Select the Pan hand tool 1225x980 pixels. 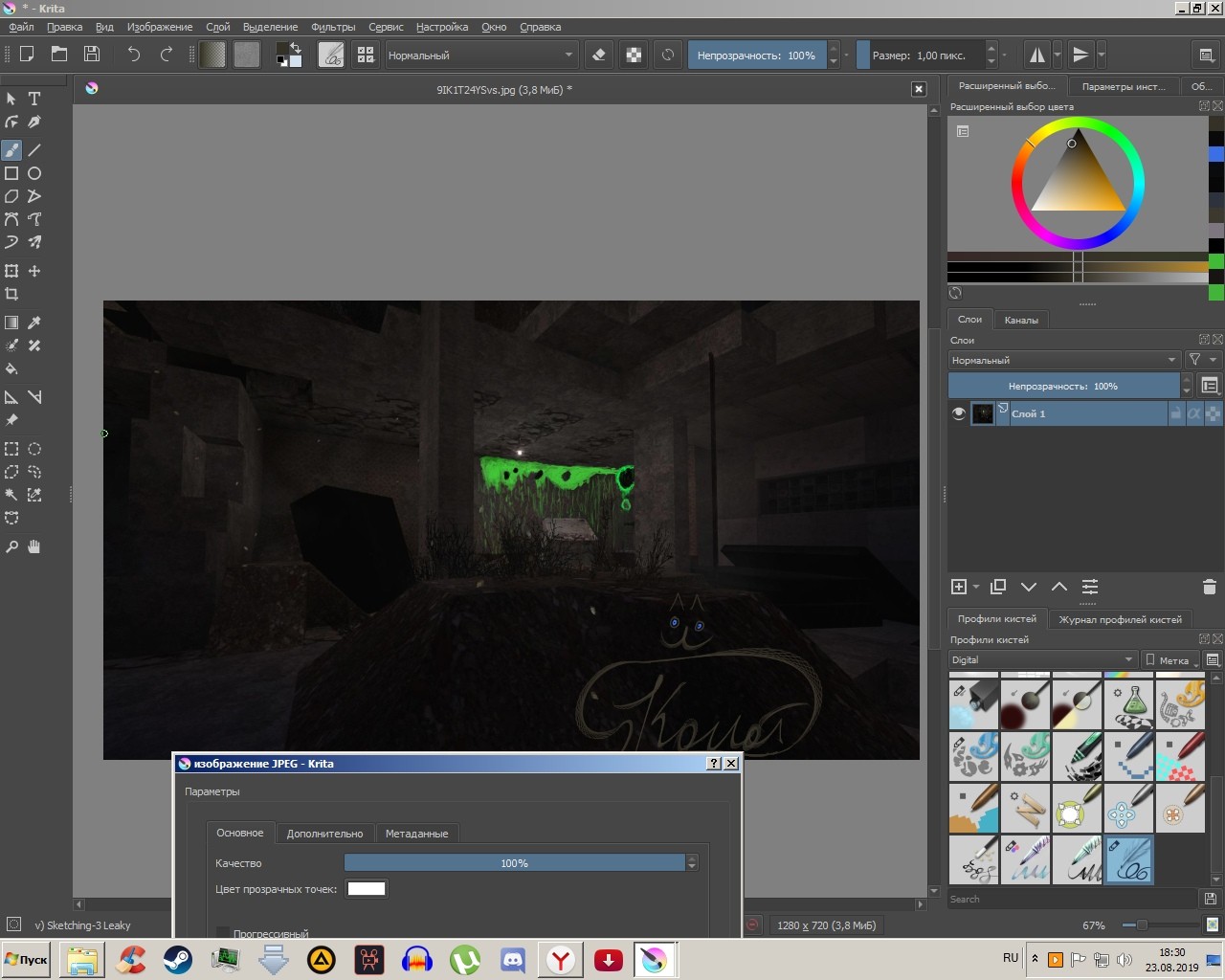pos(34,546)
